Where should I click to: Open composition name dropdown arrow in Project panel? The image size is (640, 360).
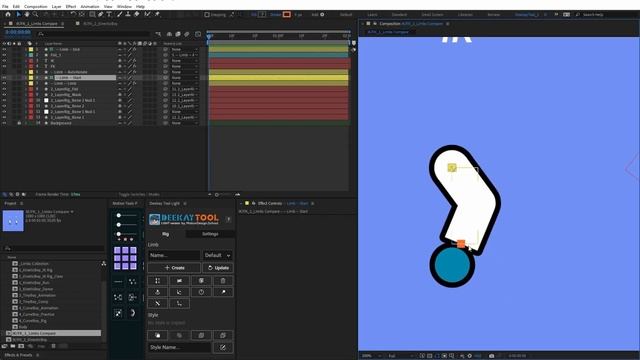point(72,212)
